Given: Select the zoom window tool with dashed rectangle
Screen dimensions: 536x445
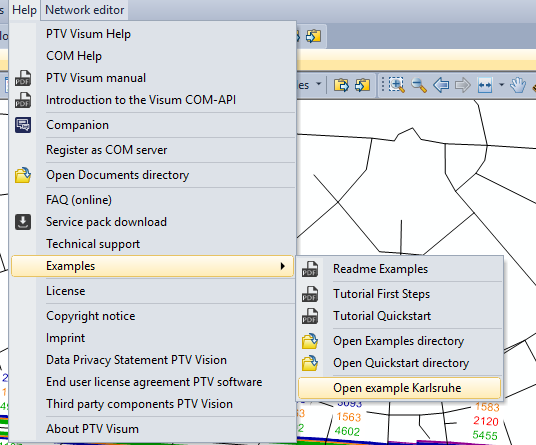Looking at the screenshot, I should (397, 85).
